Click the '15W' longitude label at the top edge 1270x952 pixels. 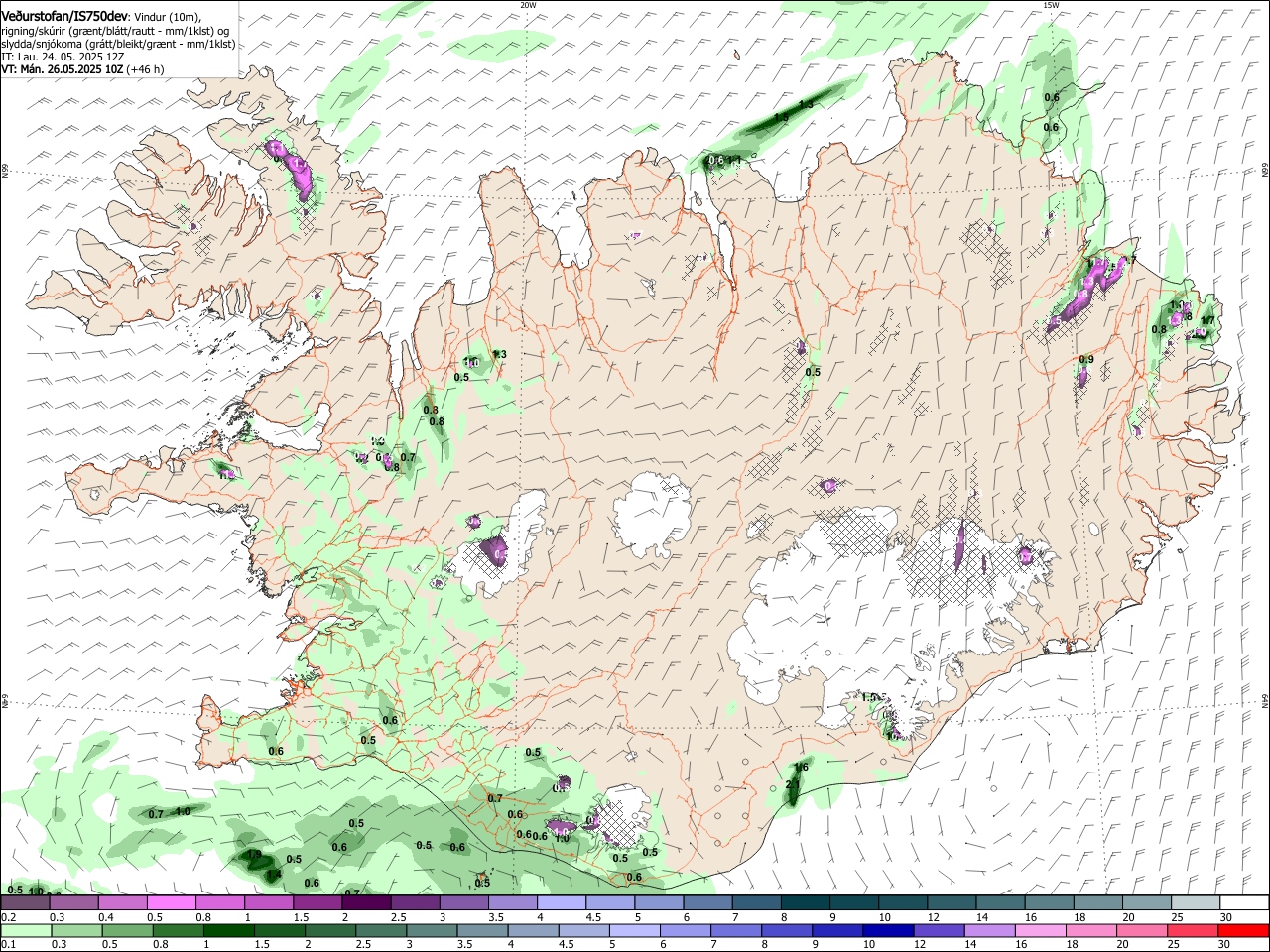click(x=1051, y=5)
